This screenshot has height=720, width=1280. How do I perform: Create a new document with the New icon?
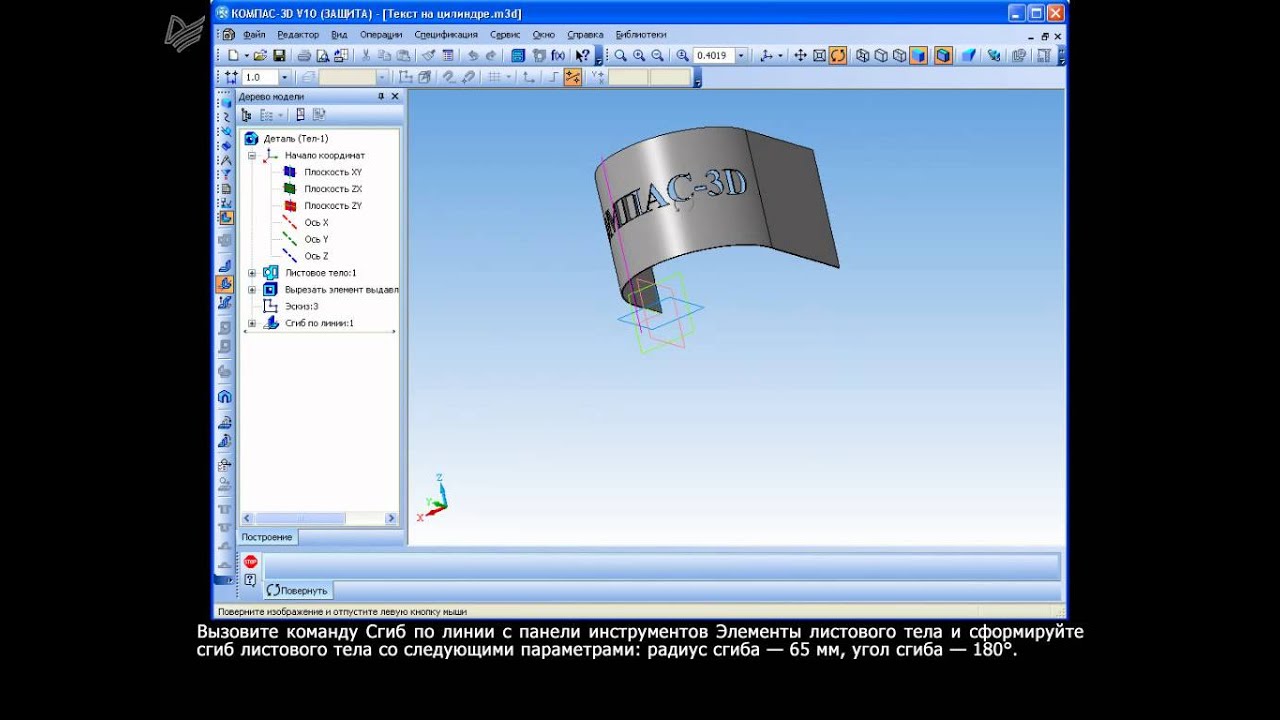233,56
